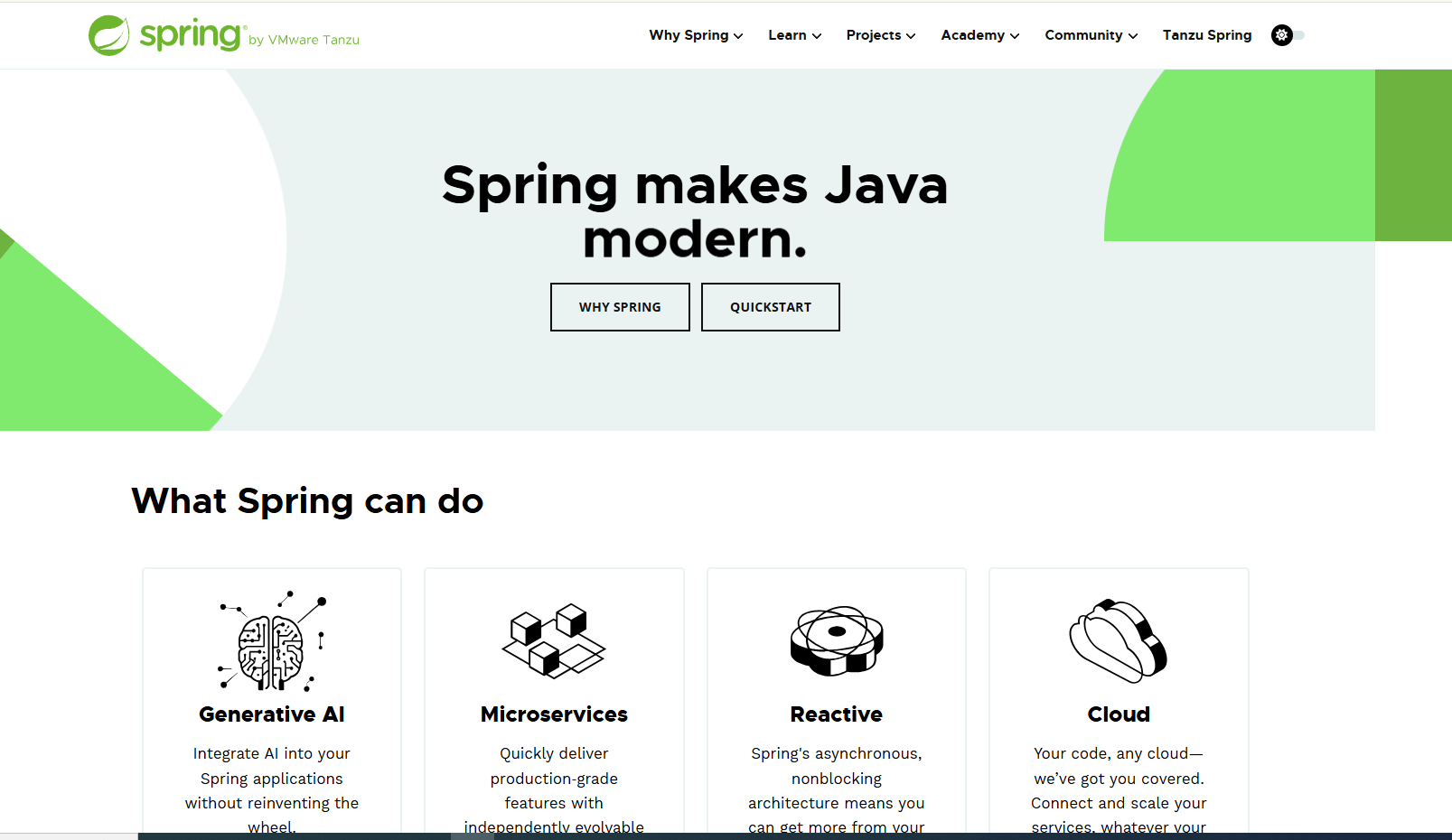The image size is (1452, 840).
Task: Click the Cloud icon
Action: click(x=1119, y=641)
